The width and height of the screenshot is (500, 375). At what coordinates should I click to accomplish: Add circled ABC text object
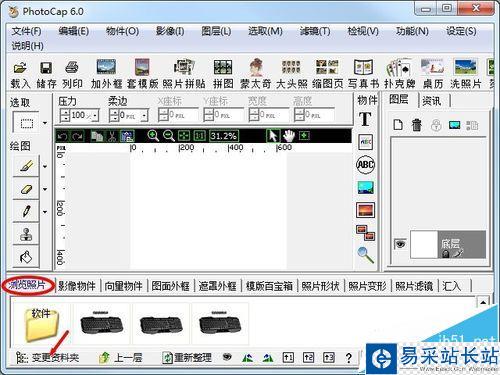pos(365,164)
